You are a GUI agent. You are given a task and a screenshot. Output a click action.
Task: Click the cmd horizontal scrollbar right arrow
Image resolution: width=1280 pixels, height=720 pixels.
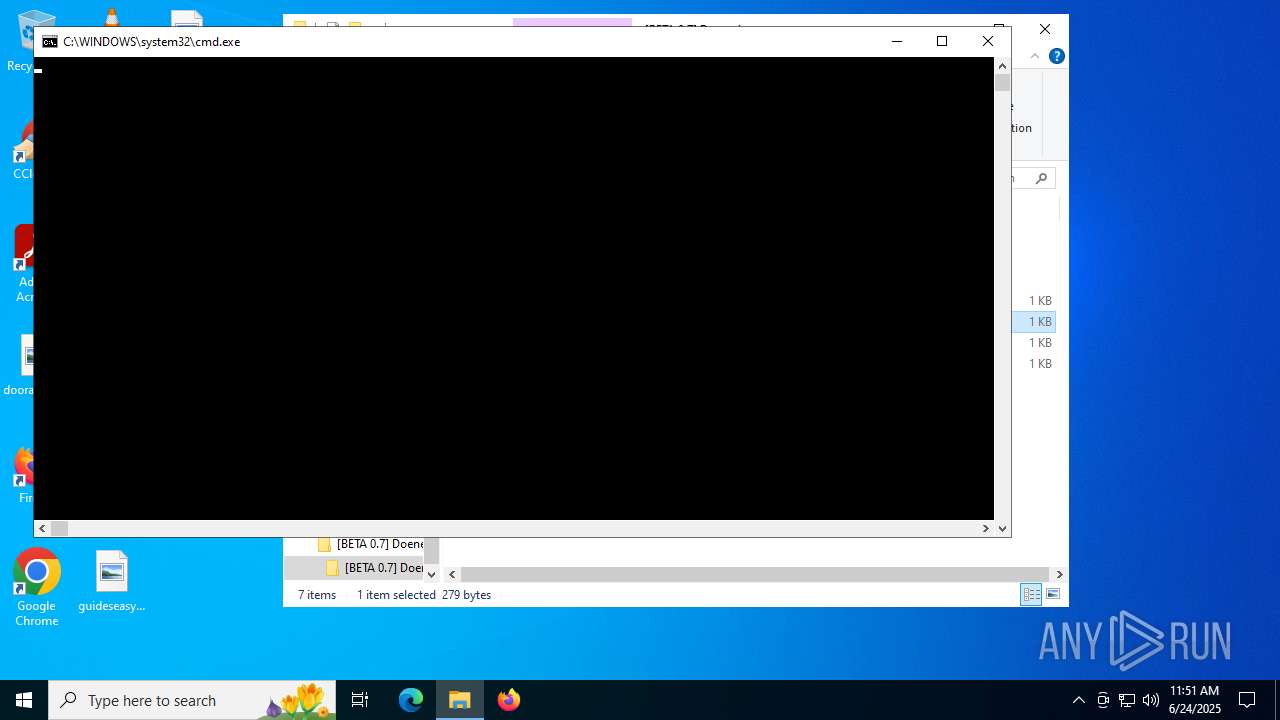[x=985, y=528]
